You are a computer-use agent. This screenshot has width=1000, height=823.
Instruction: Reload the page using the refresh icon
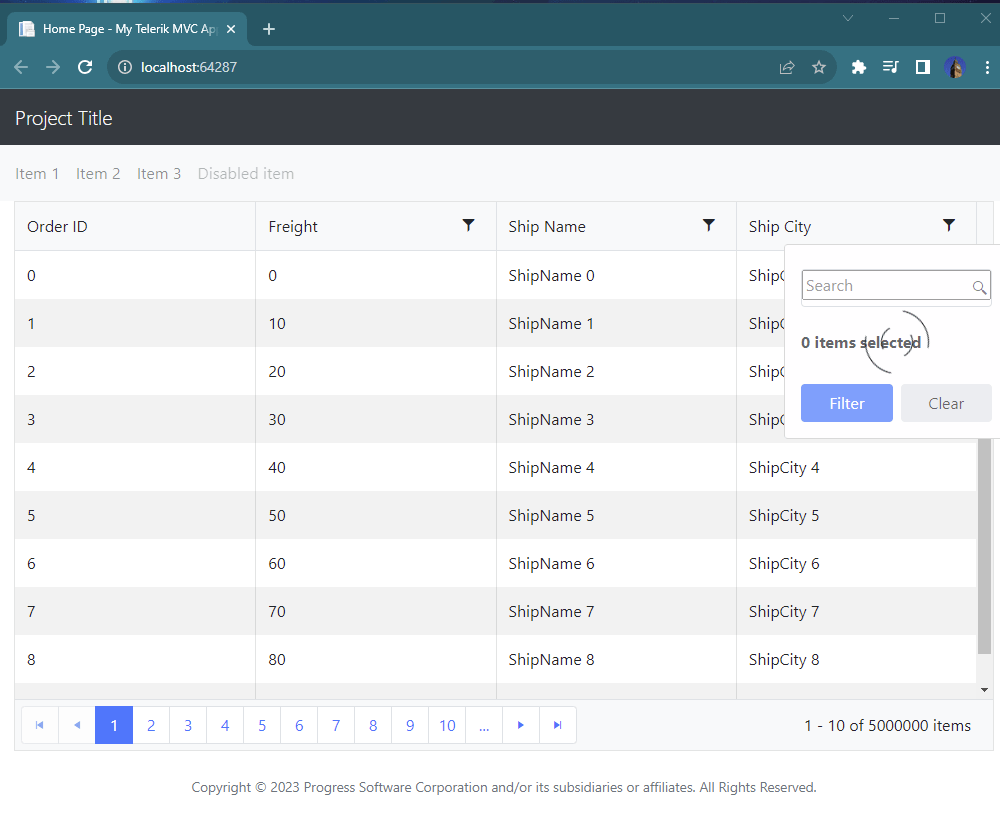(x=85, y=67)
